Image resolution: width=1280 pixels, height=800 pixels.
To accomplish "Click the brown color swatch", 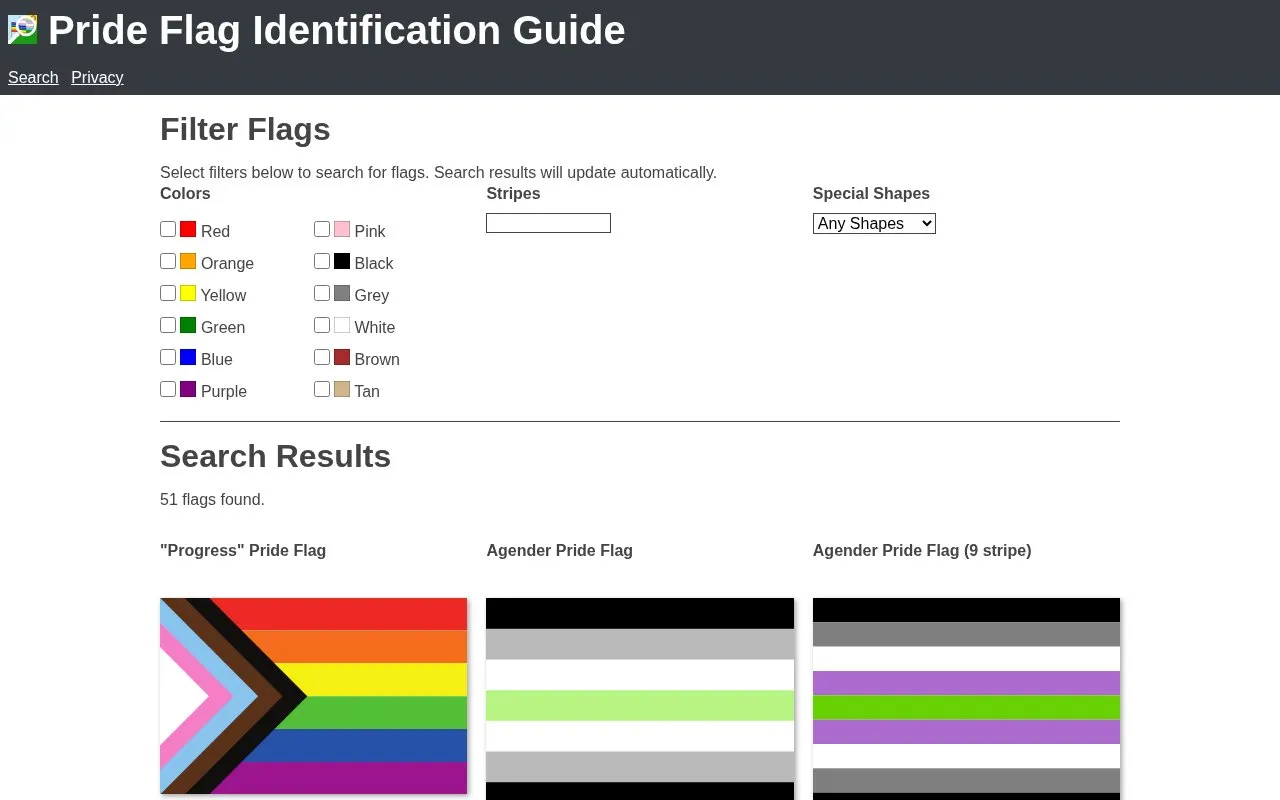I will point(342,357).
